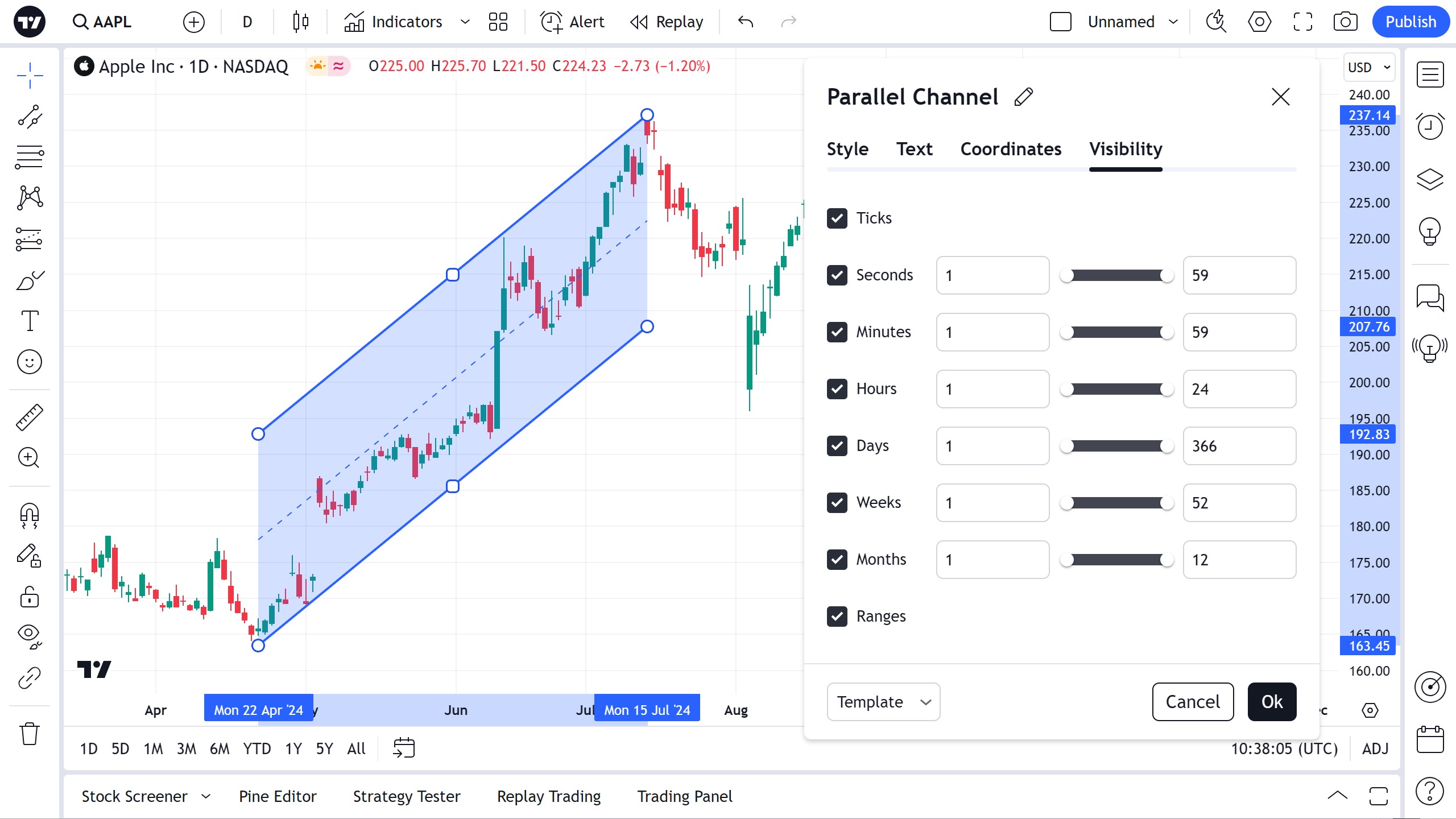Image resolution: width=1456 pixels, height=819 pixels.
Task: Click the trash icon to remove drawings
Action: click(29, 734)
